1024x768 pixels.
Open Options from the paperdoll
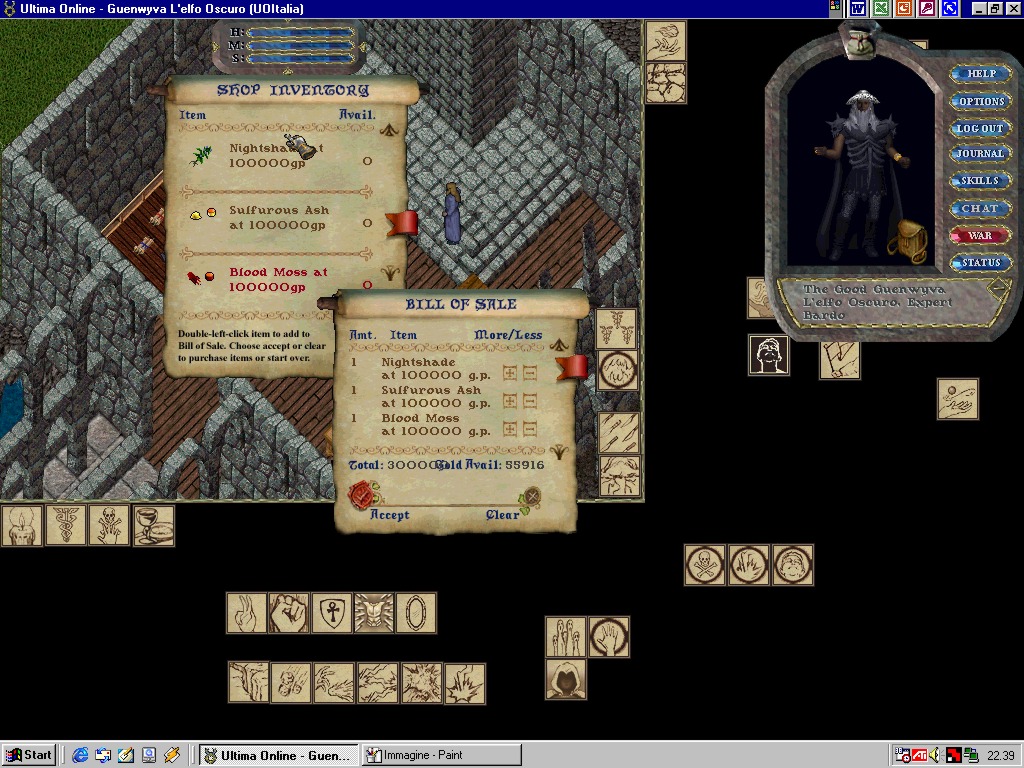pos(981,101)
